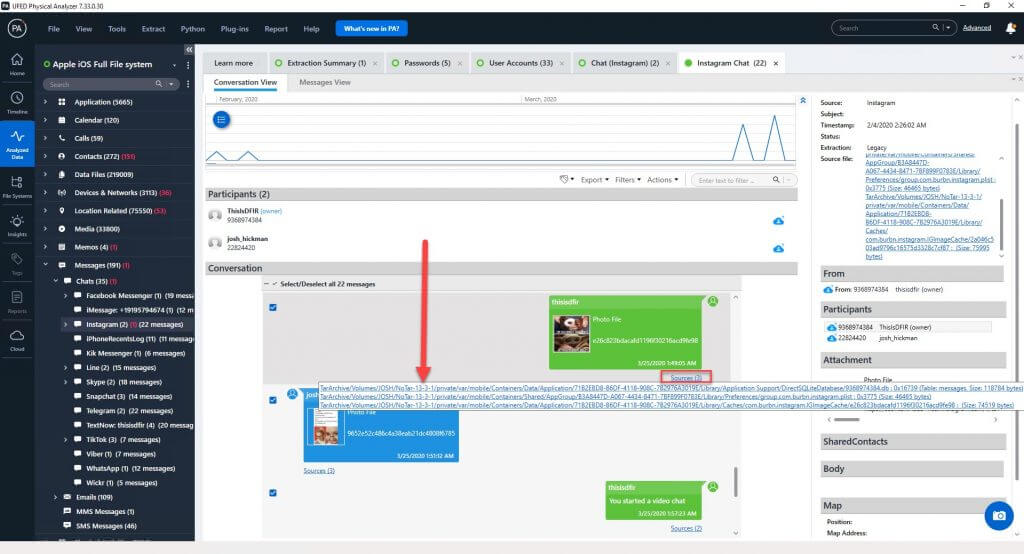Open the 0x16739 messages table source path link

pyautogui.click(x=670, y=388)
